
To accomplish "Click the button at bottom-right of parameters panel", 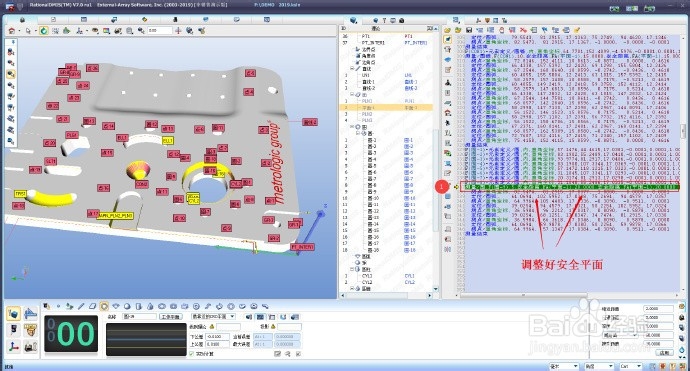I will [664, 353].
